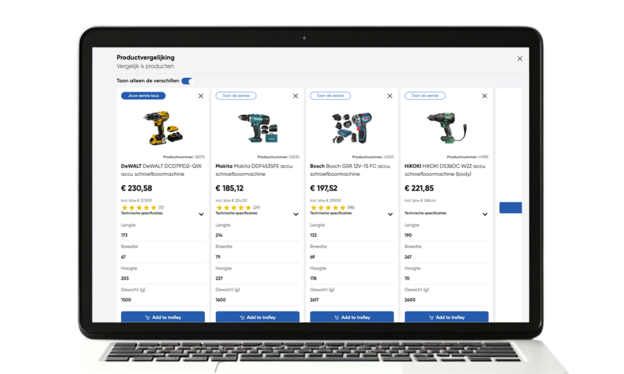The width and height of the screenshot is (624, 374).
Task: Set HiKOKI as first choice via 'Toon als eerste'
Action: (425, 95)
